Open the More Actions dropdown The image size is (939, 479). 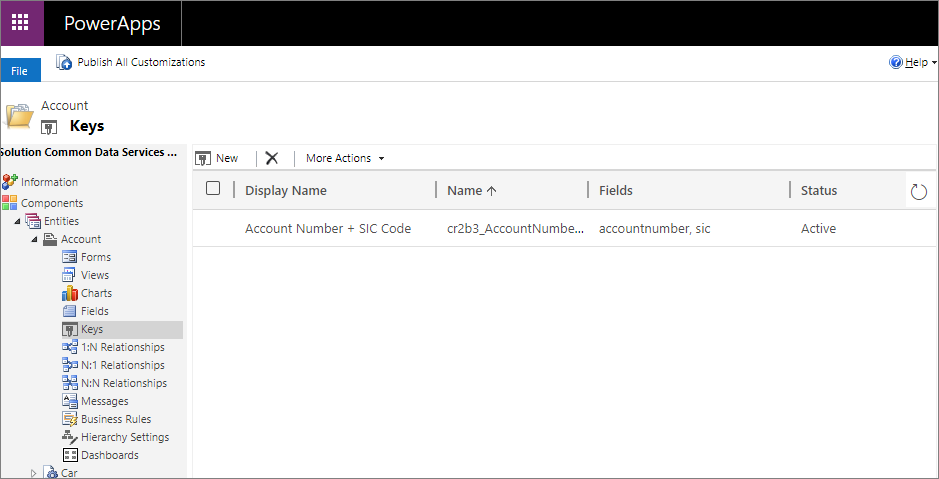click(x=345, y=158)
